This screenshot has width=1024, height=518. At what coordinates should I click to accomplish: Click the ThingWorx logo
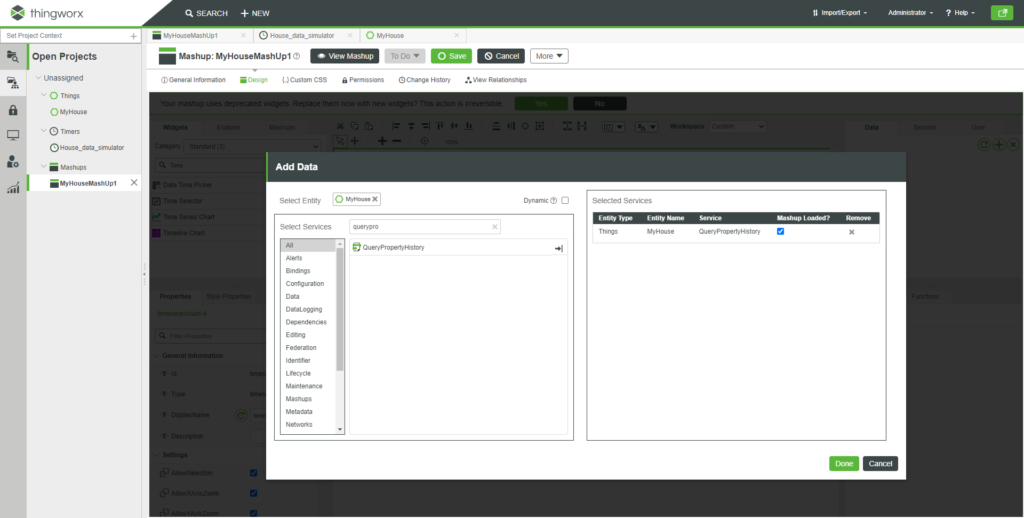pyautogui.click(x=47, y=13)
